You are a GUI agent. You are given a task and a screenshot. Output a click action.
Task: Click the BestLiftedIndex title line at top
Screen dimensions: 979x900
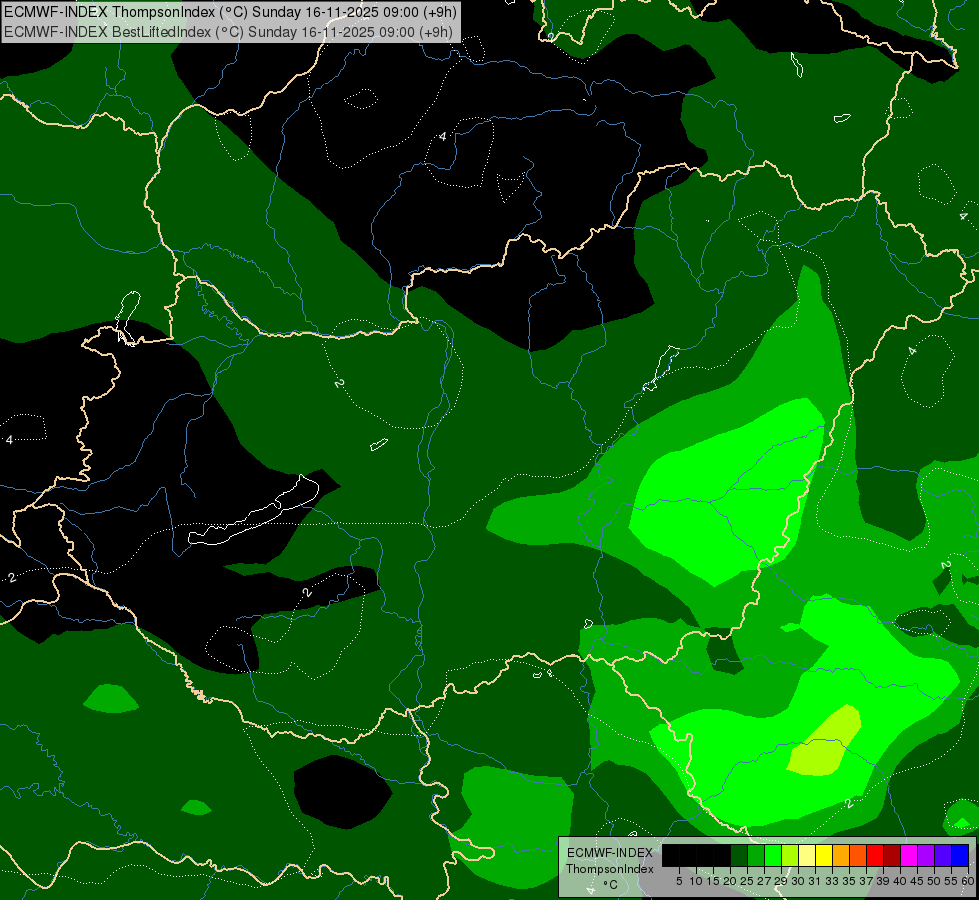point(229,32)
